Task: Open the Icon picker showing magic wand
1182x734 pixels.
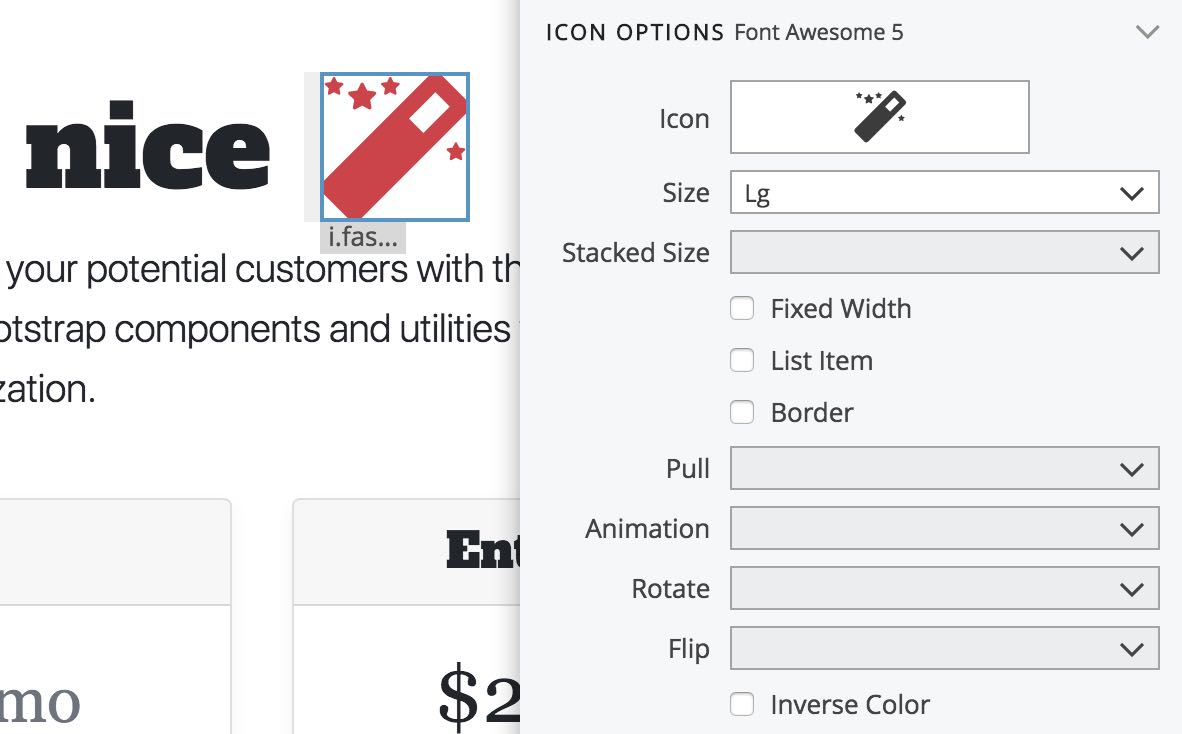Action: [x=879, y=117]
